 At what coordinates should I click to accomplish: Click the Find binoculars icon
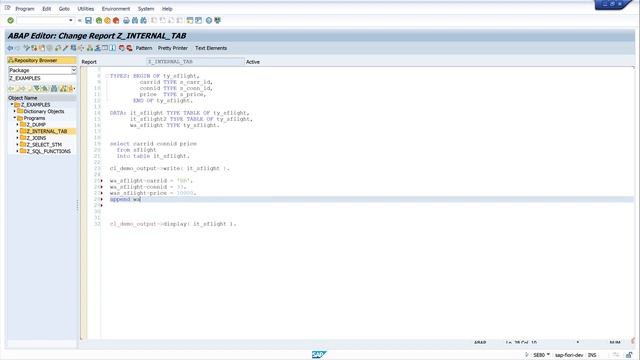135,20
